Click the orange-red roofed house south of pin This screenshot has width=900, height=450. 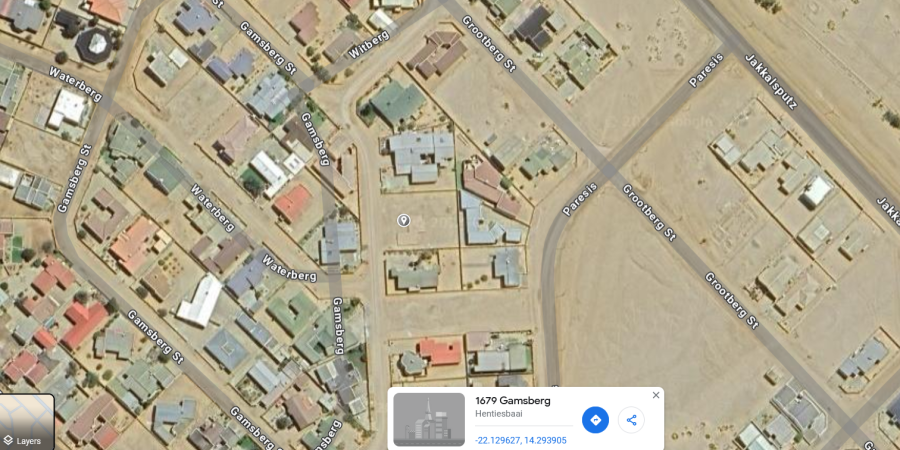440,352
